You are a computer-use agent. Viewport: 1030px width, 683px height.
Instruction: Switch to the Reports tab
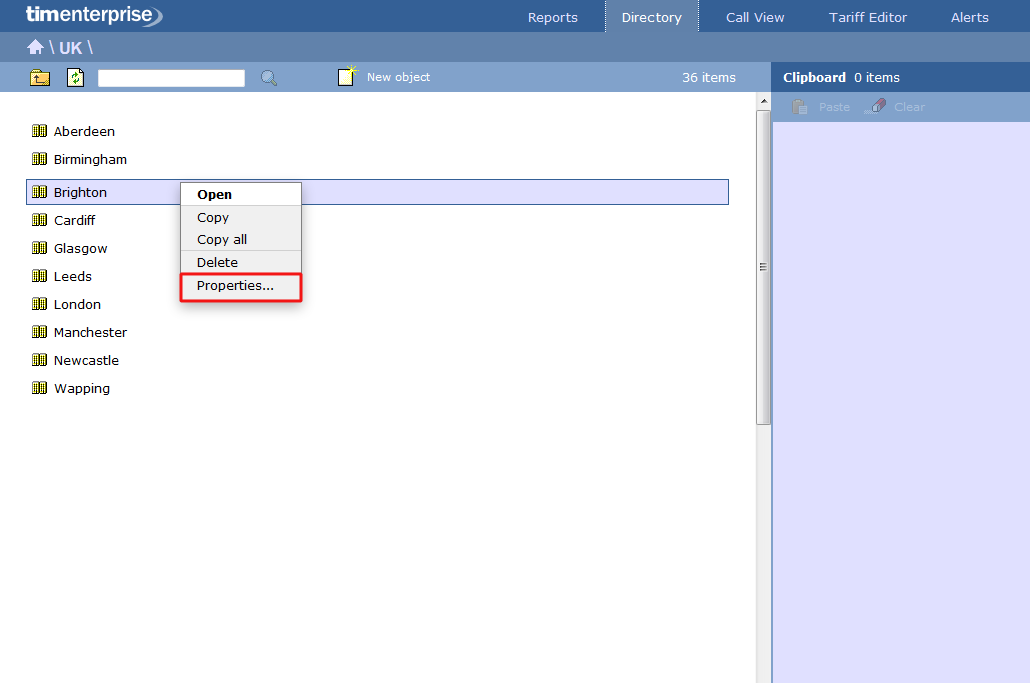(553, 17)
